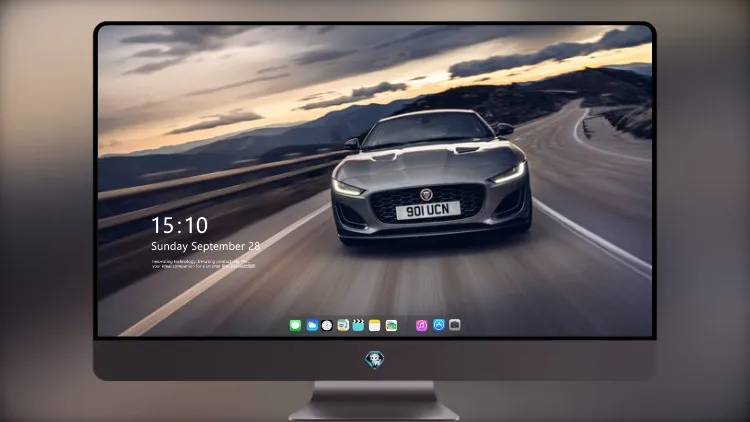Viewport: 750px width, 422px height.
Task: Launch the pink iTunes music app
Action: [421, 325]
